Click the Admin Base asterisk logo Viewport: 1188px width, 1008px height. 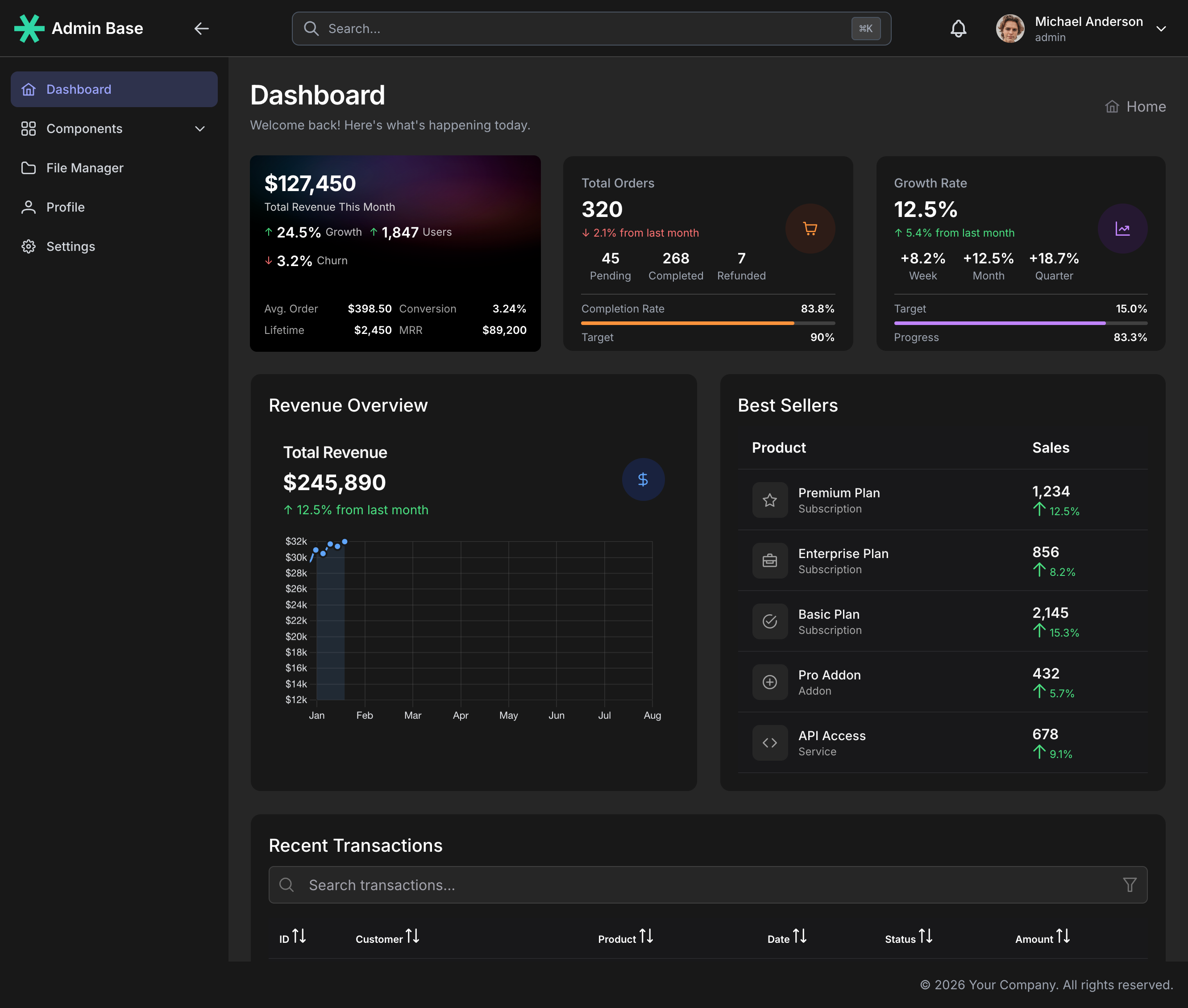[30, 28]
